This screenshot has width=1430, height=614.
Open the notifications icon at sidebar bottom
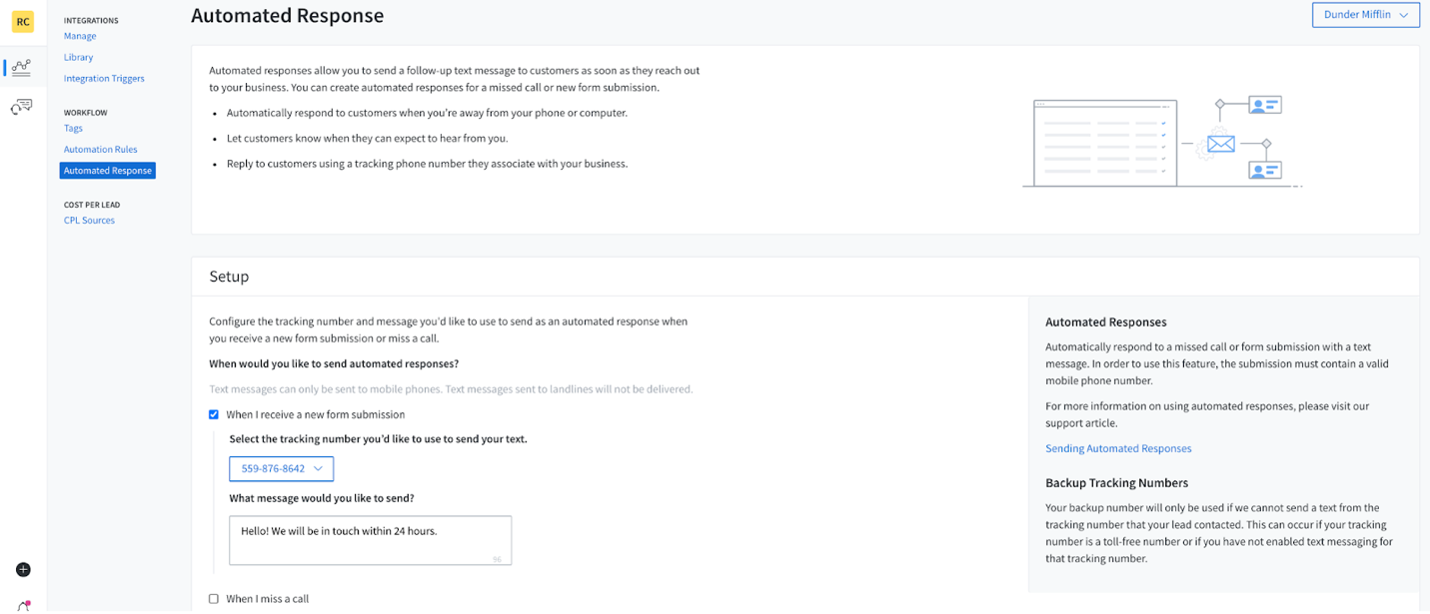pos(22,605)
